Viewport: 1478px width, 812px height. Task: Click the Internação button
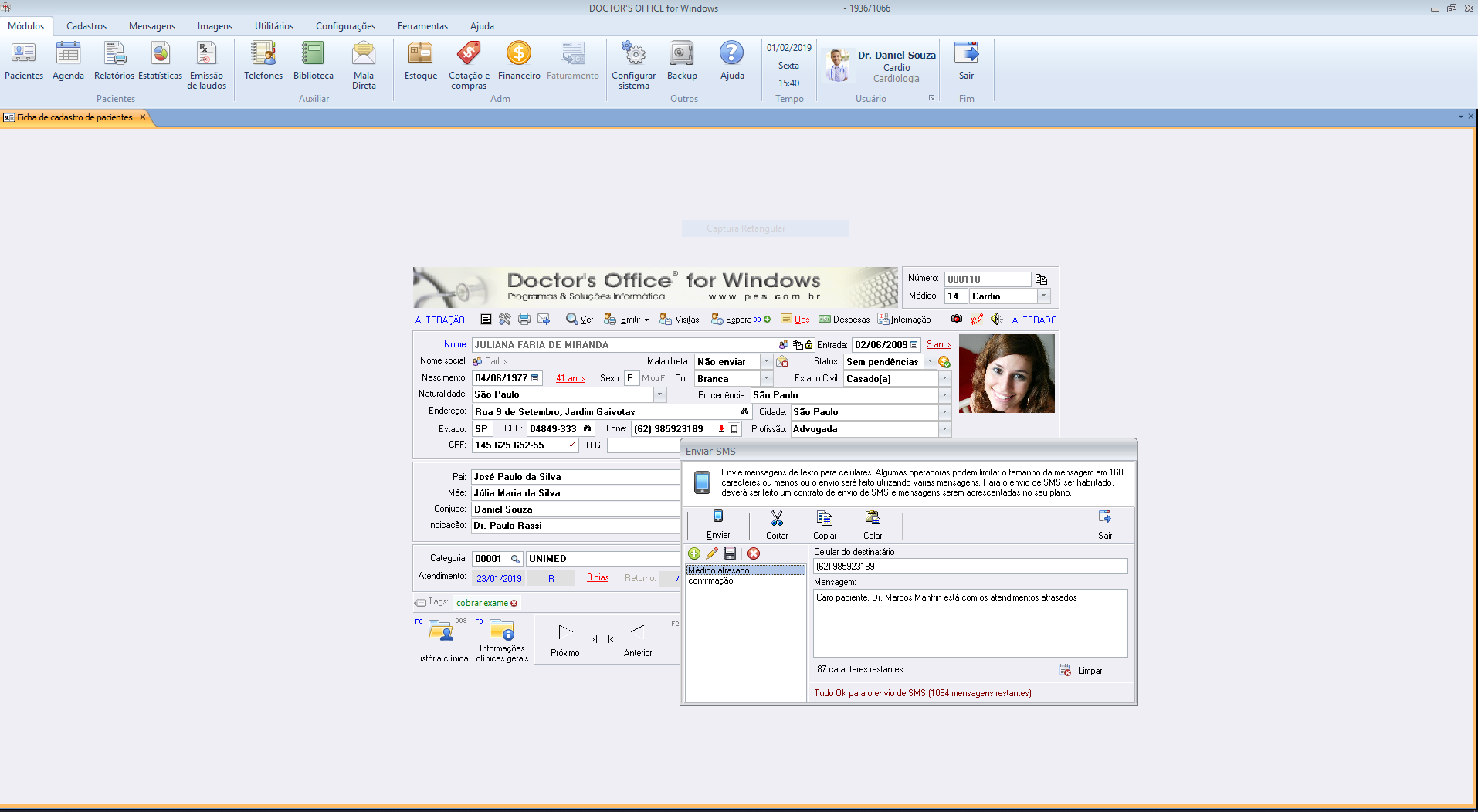(904, 319)
